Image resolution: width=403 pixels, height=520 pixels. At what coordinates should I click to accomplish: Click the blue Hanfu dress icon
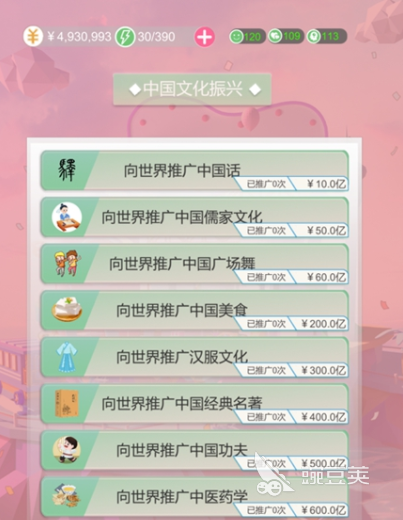67,357
